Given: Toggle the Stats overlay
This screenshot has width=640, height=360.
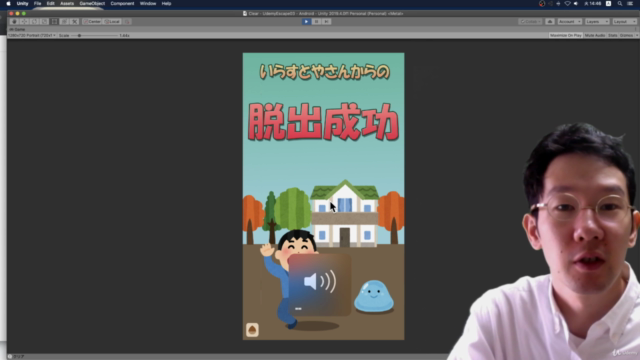Looking at the screenshot, I should pos(612,36).
